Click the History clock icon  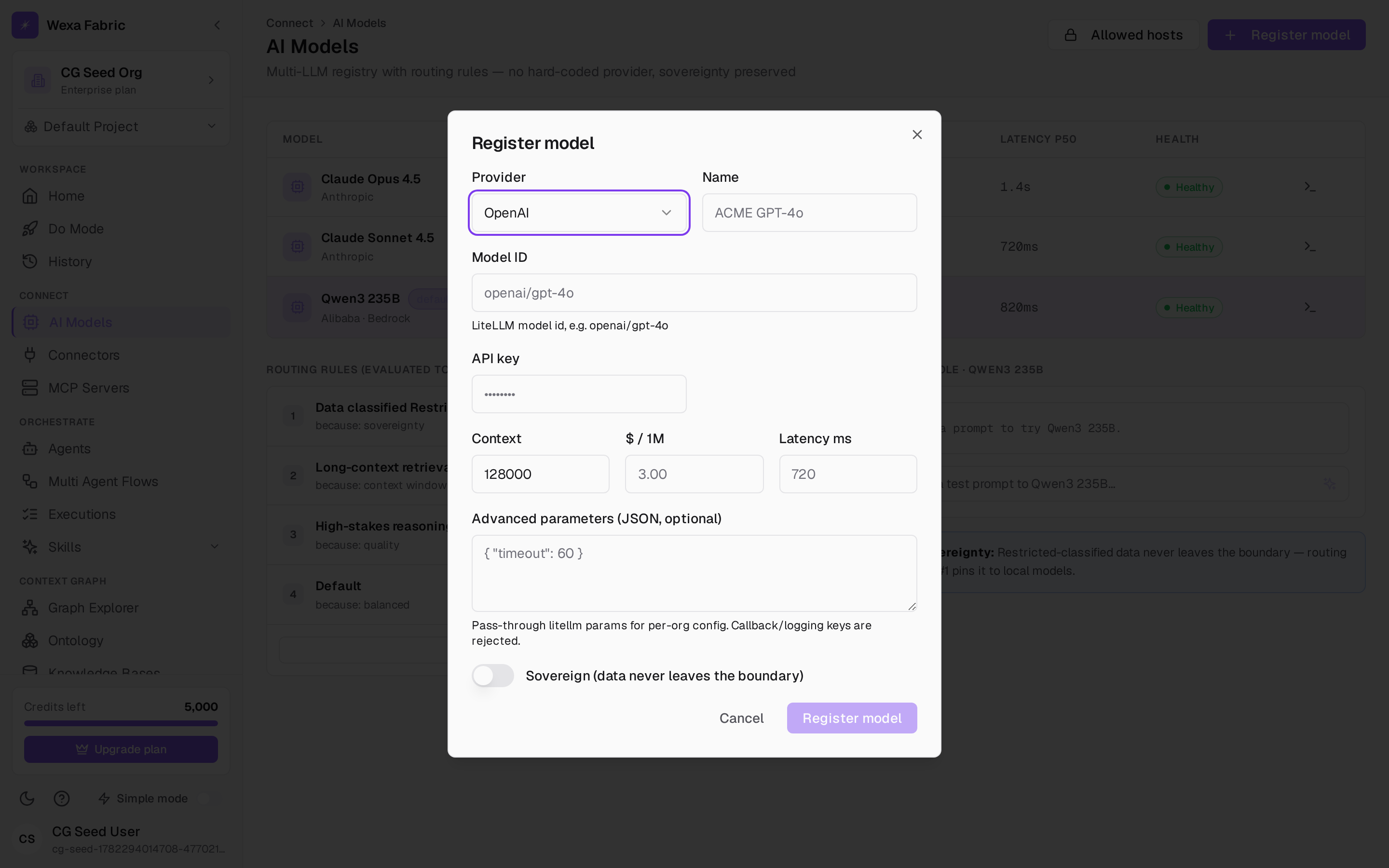[x=30, y=261]
